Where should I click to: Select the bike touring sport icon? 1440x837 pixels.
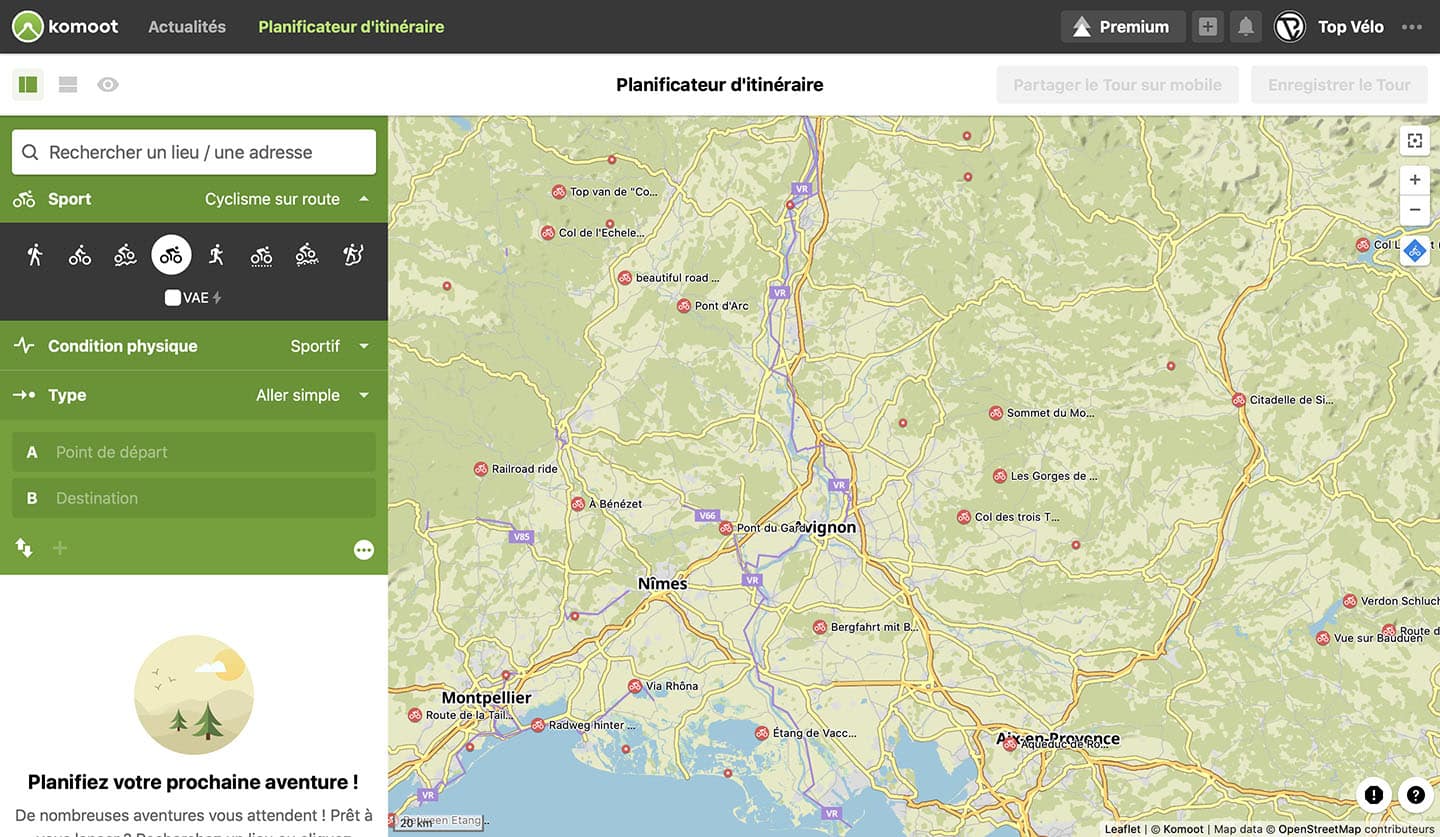80,256
